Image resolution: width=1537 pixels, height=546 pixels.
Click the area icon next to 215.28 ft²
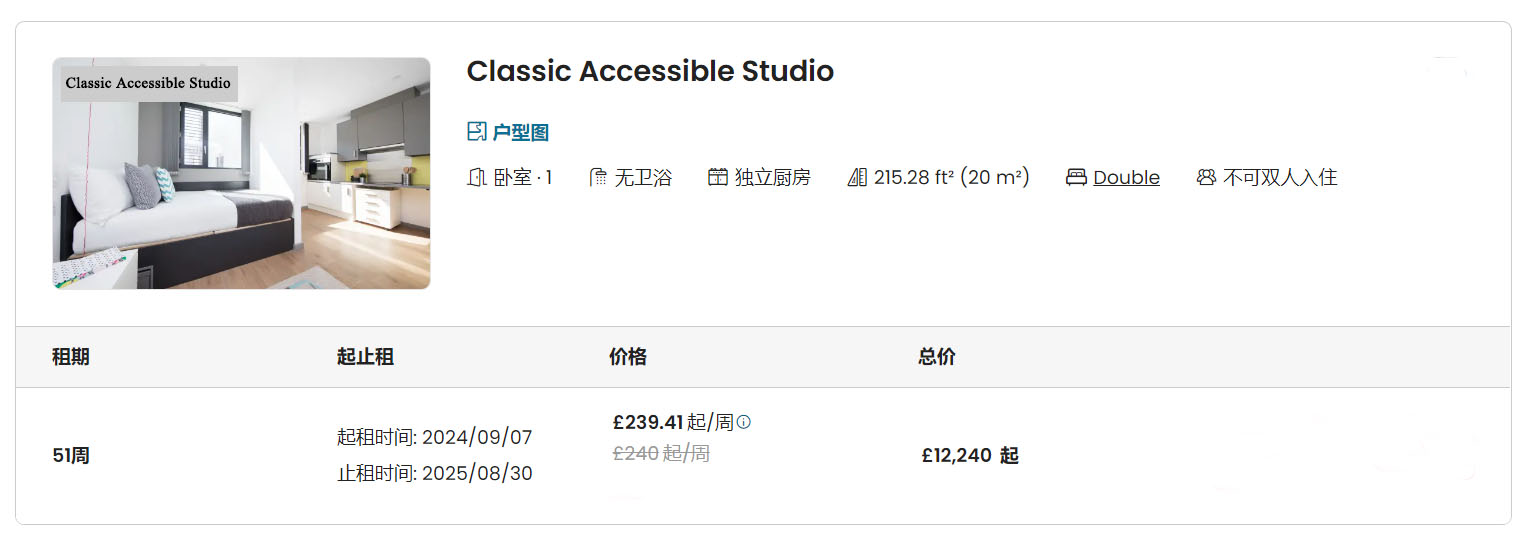(857, 178)
